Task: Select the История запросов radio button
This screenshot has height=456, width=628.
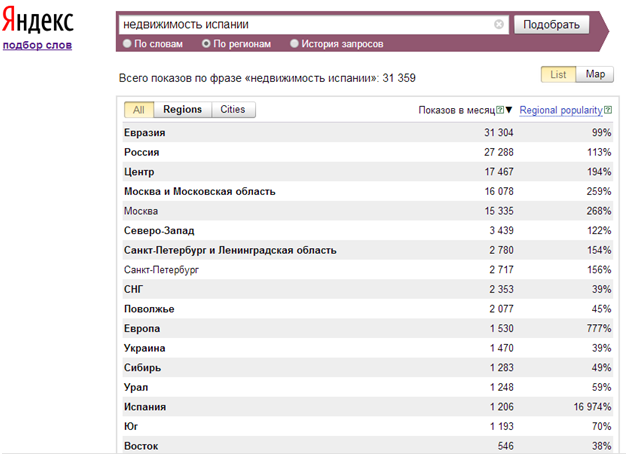Action: pos(294,44)
